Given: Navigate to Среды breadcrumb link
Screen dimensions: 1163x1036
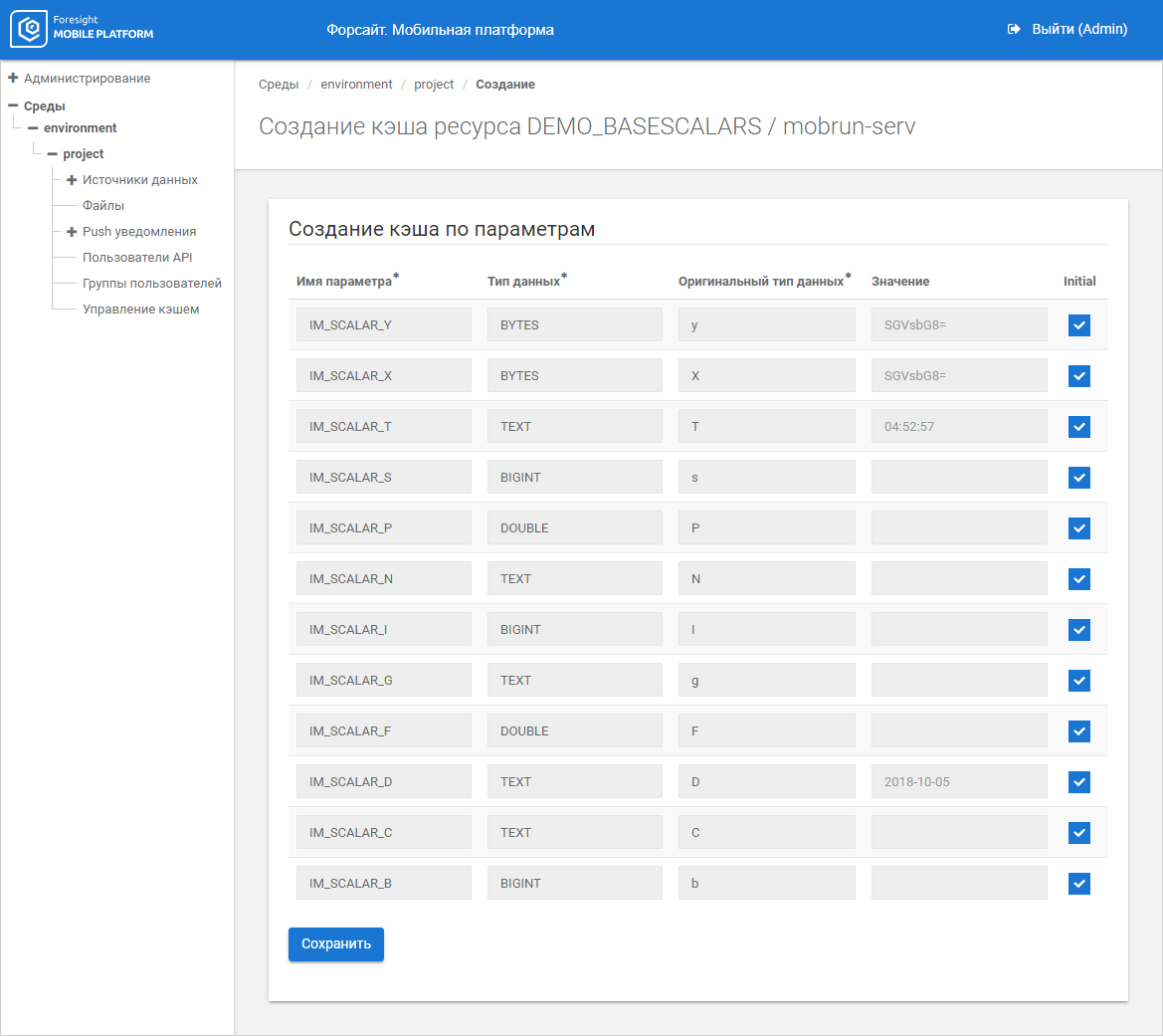Looking at the screenshot, I should [x=279, y=85].
